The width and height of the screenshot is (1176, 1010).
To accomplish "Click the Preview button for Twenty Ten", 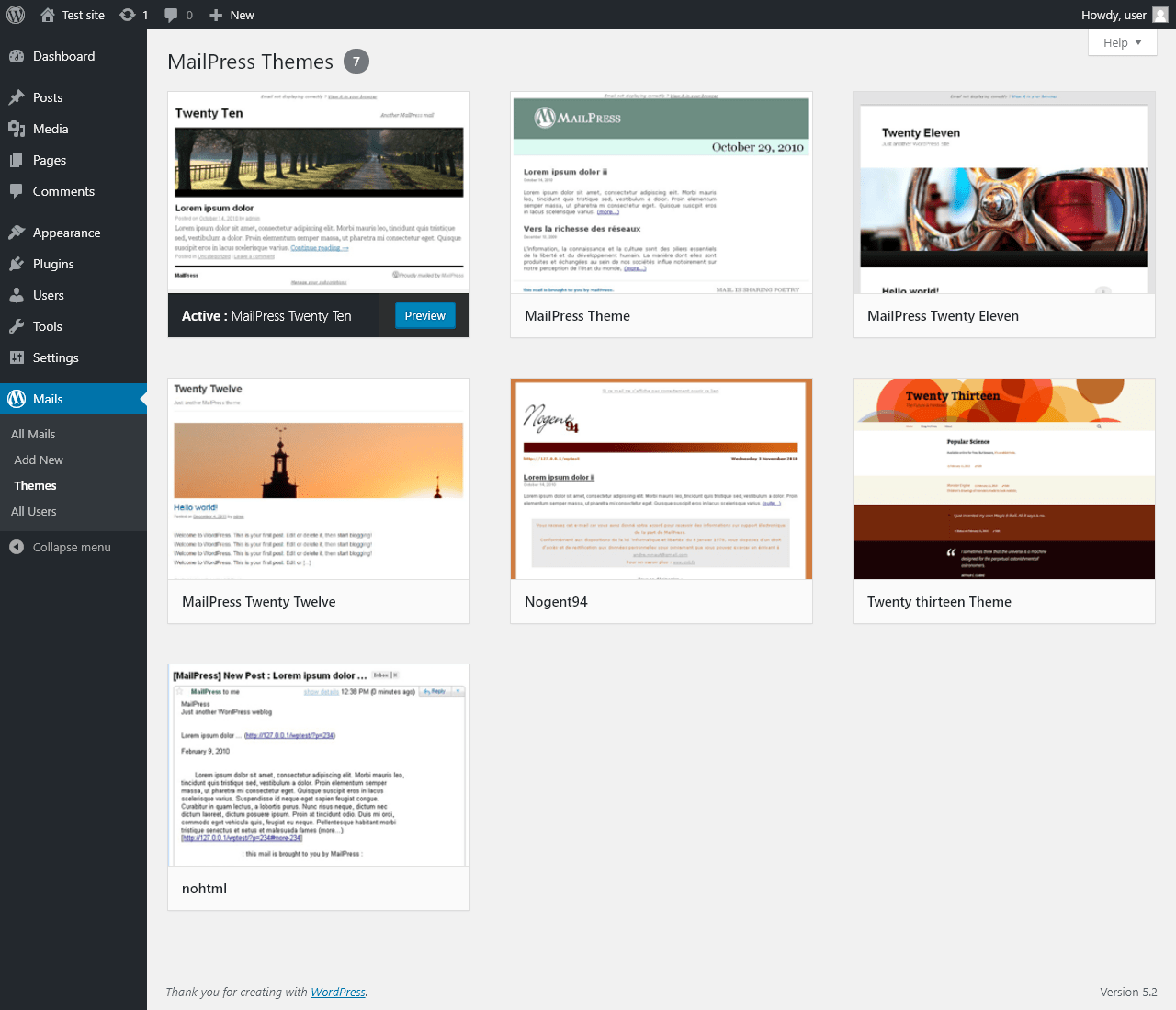I will click(x=425, y=315).
